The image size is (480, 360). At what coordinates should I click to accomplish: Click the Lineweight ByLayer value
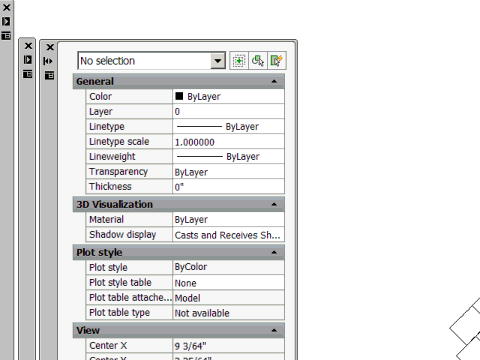point(228,157)
